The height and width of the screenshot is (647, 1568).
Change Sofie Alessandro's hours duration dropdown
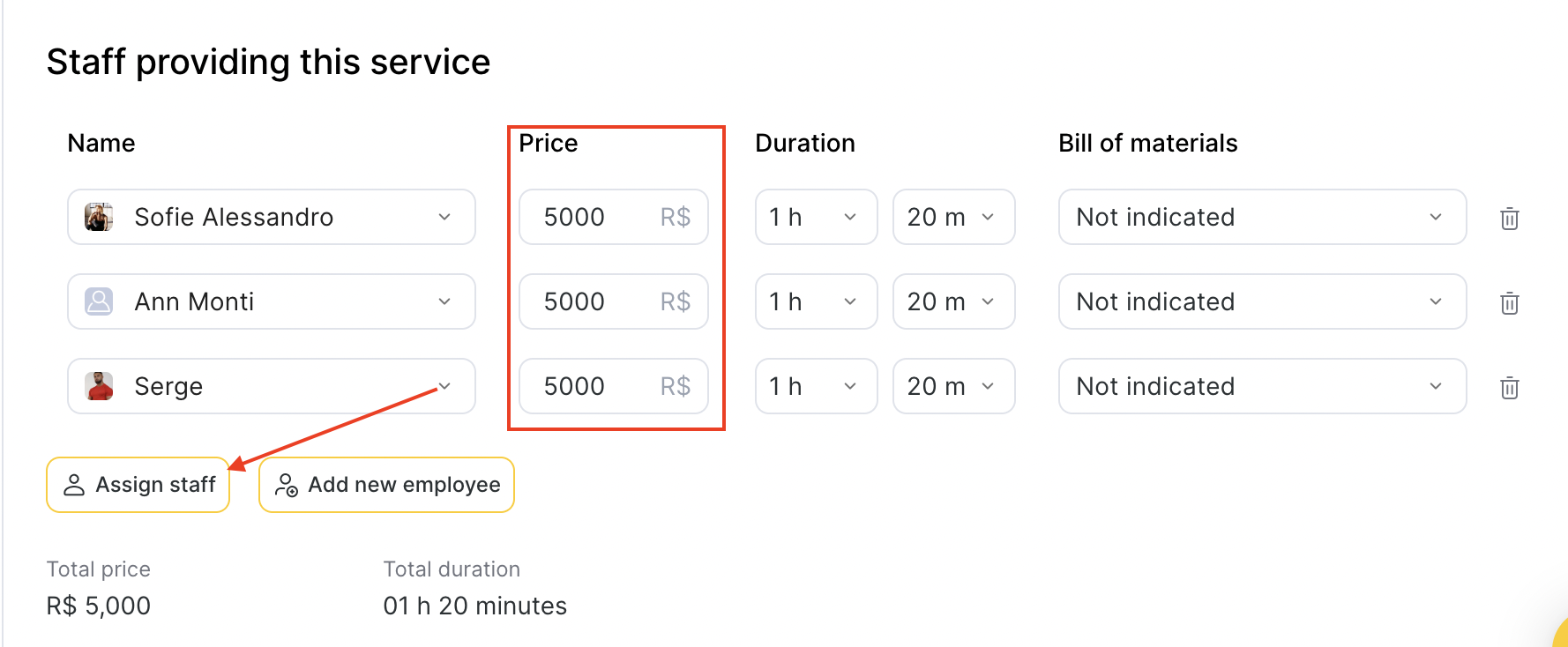click(817, 217)
